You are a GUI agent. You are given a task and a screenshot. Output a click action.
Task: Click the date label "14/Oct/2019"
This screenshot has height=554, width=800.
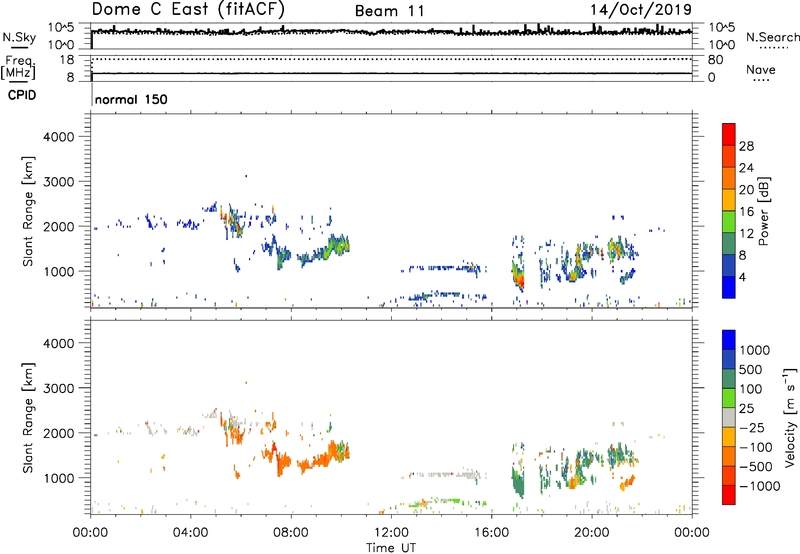click(641, 10)
